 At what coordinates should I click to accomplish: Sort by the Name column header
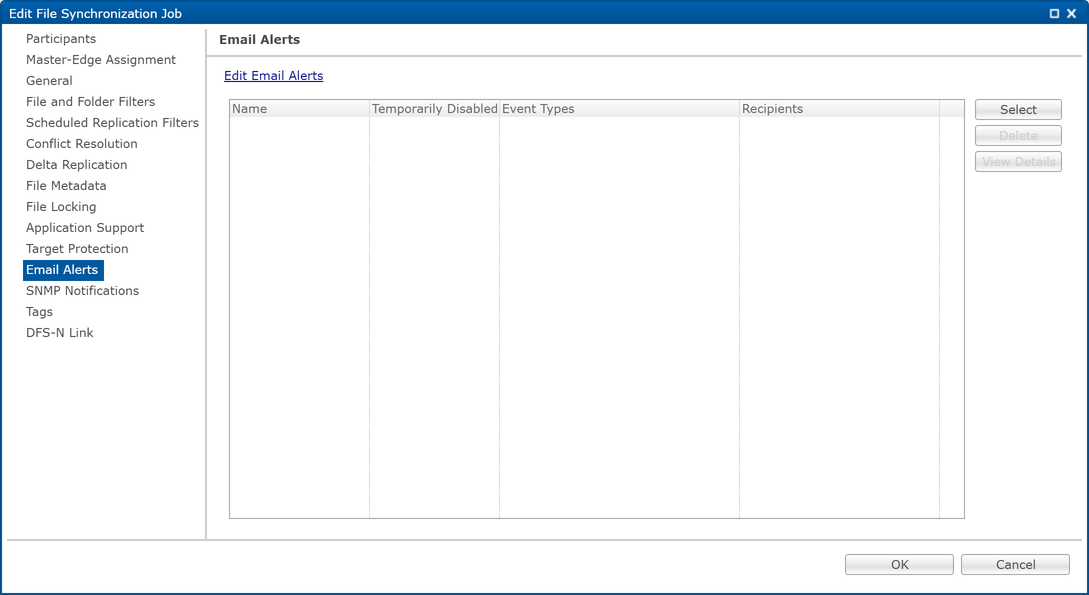(x=299, y=109)
